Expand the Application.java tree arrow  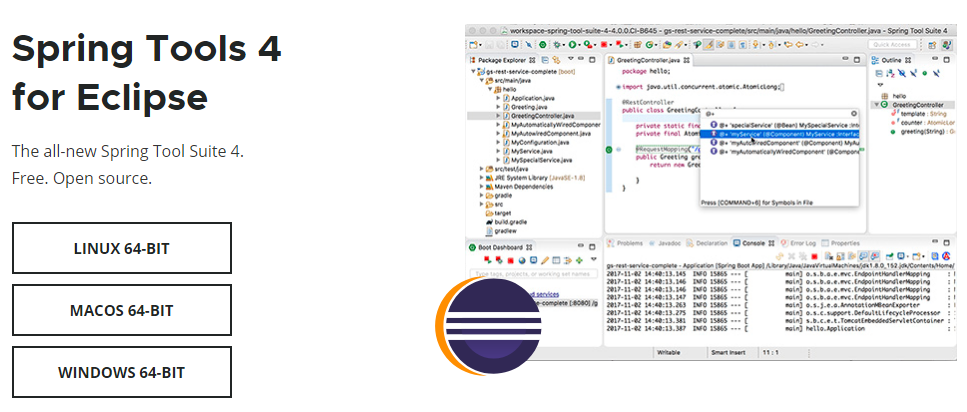tap(498, 99)
